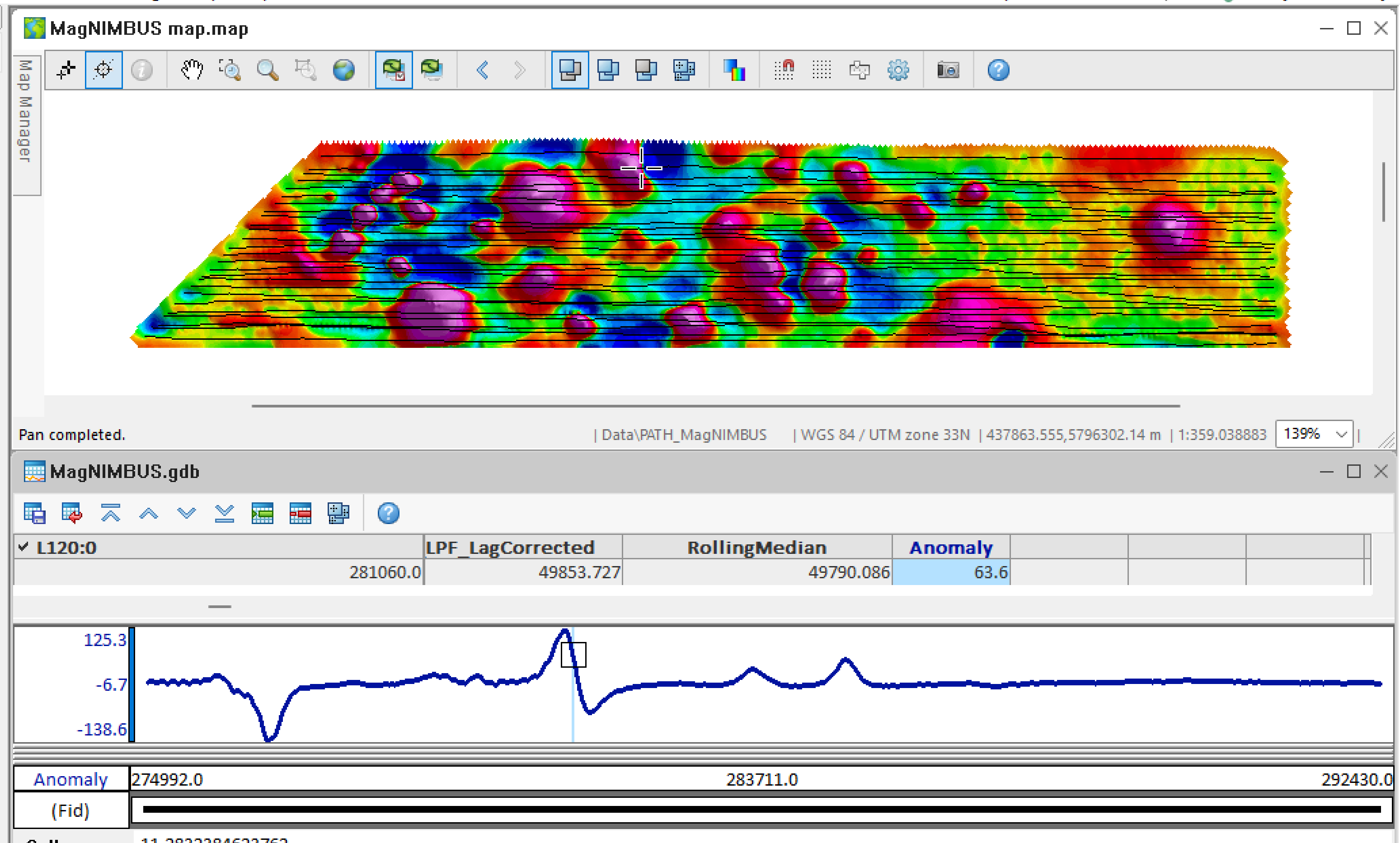Zoom to full map extent with globe icon
This screenshot has width=1400, height=843.
tap(344, 70)
